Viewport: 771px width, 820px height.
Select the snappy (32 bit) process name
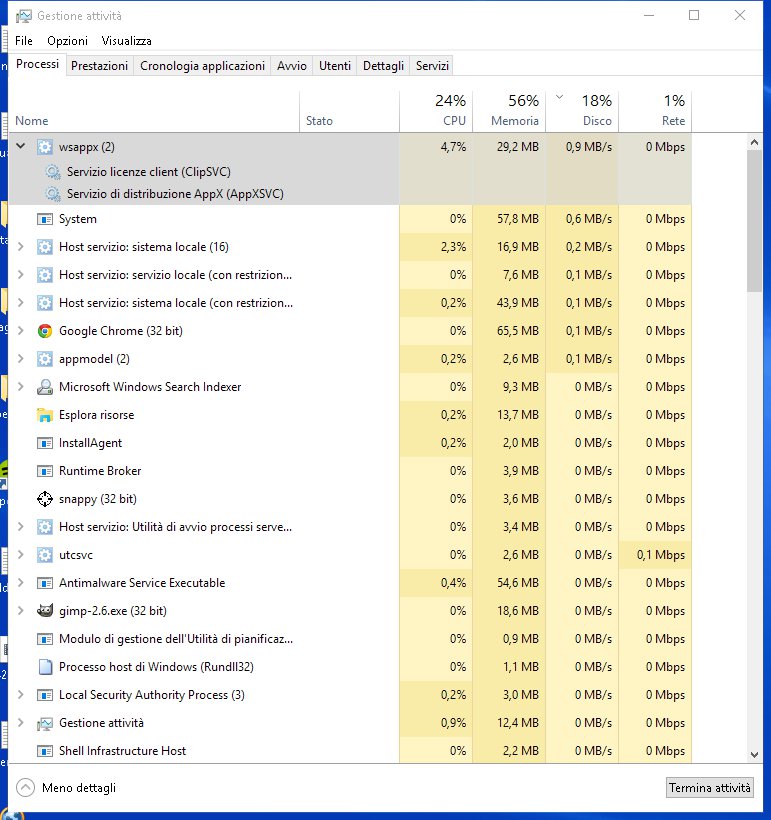tap(98, 499)
